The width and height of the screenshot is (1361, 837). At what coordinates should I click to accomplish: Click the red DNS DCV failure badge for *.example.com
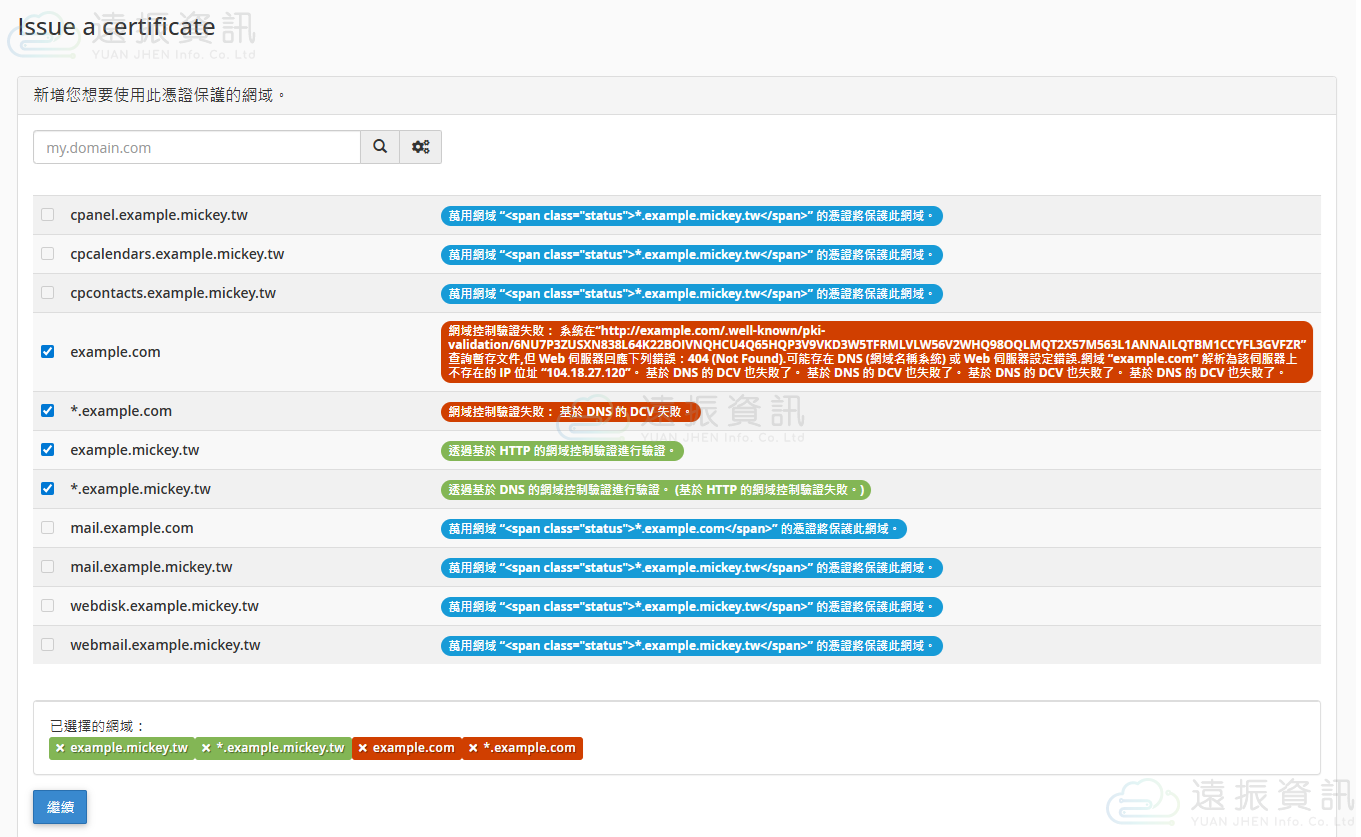[x=570, y=411]
